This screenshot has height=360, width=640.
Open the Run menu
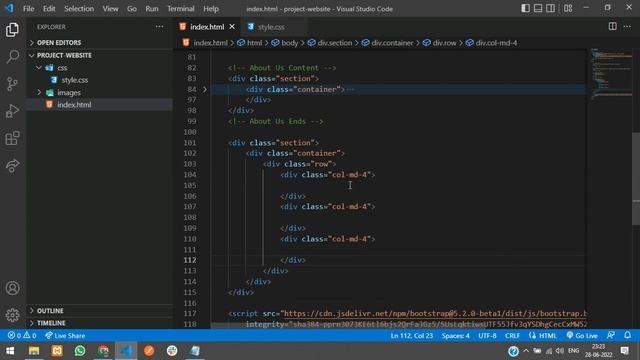(151, 9)
